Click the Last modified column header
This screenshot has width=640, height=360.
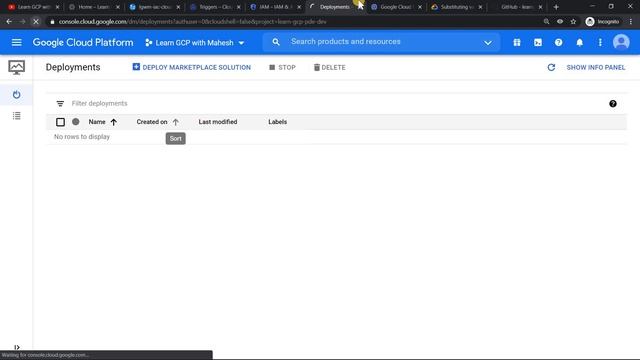[x=218, y=122]
